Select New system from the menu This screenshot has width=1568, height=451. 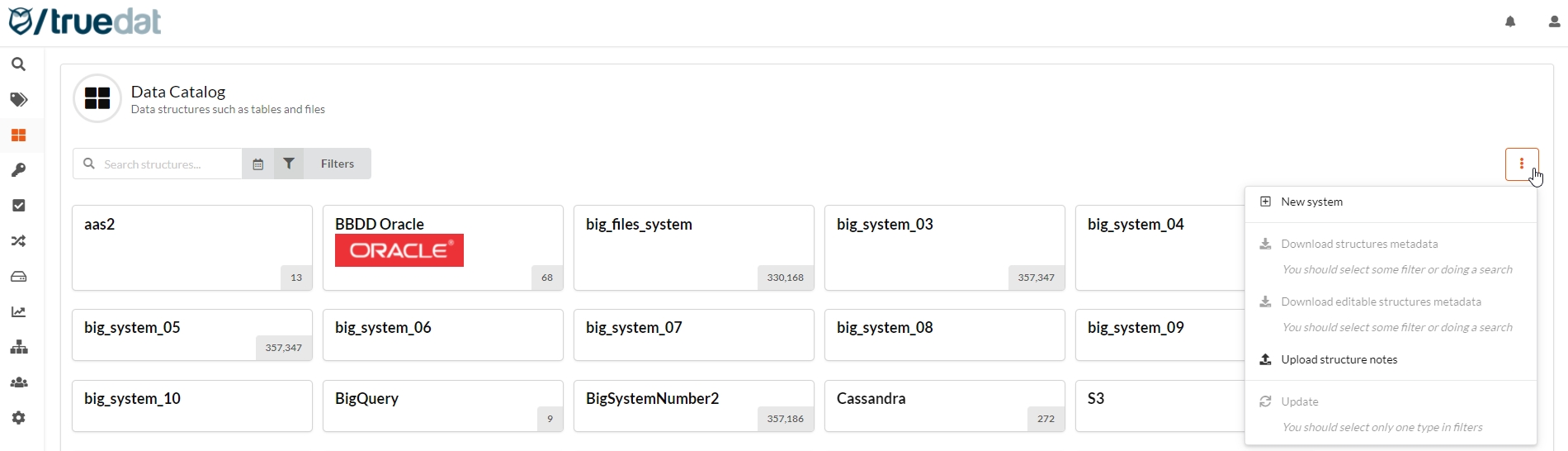tap(1311, 202)
